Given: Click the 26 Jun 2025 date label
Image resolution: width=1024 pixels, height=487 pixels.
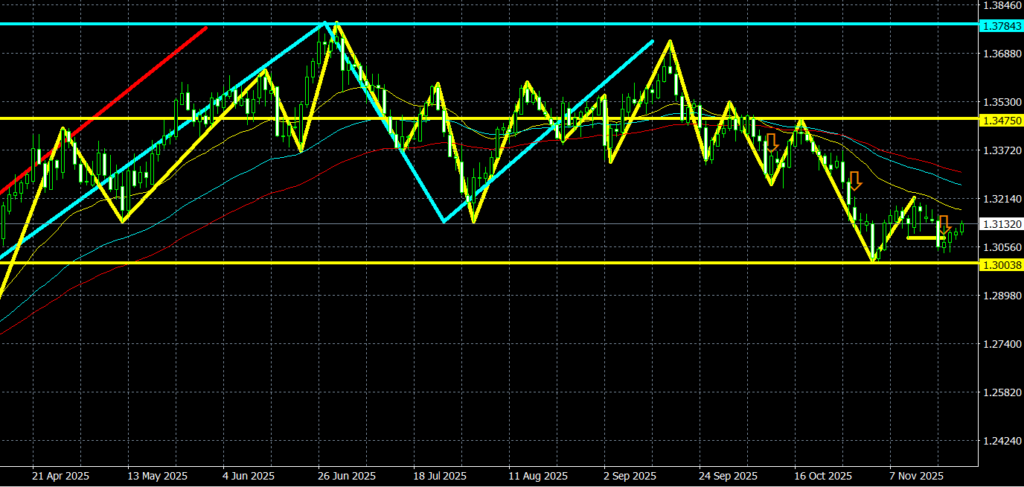Looking at the screenshot, I should pos(345,476).
